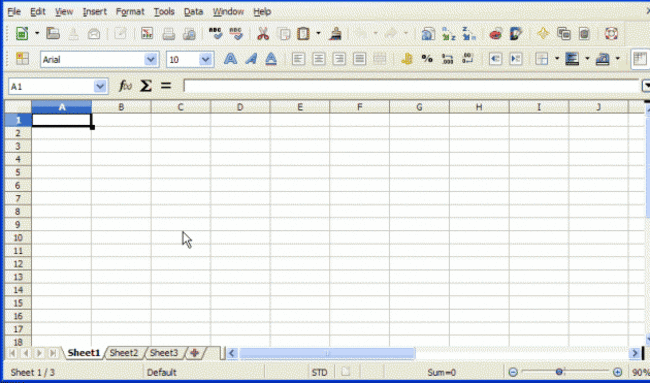
Task: Toggle Bold text formatting
Action: click(230, 59)
